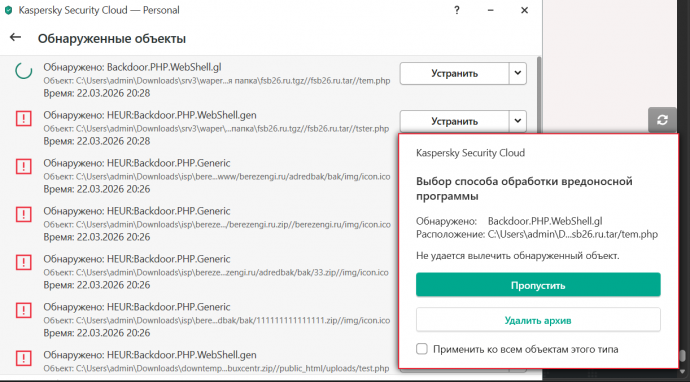Open help via the question mark icon

tap(457, 10)
